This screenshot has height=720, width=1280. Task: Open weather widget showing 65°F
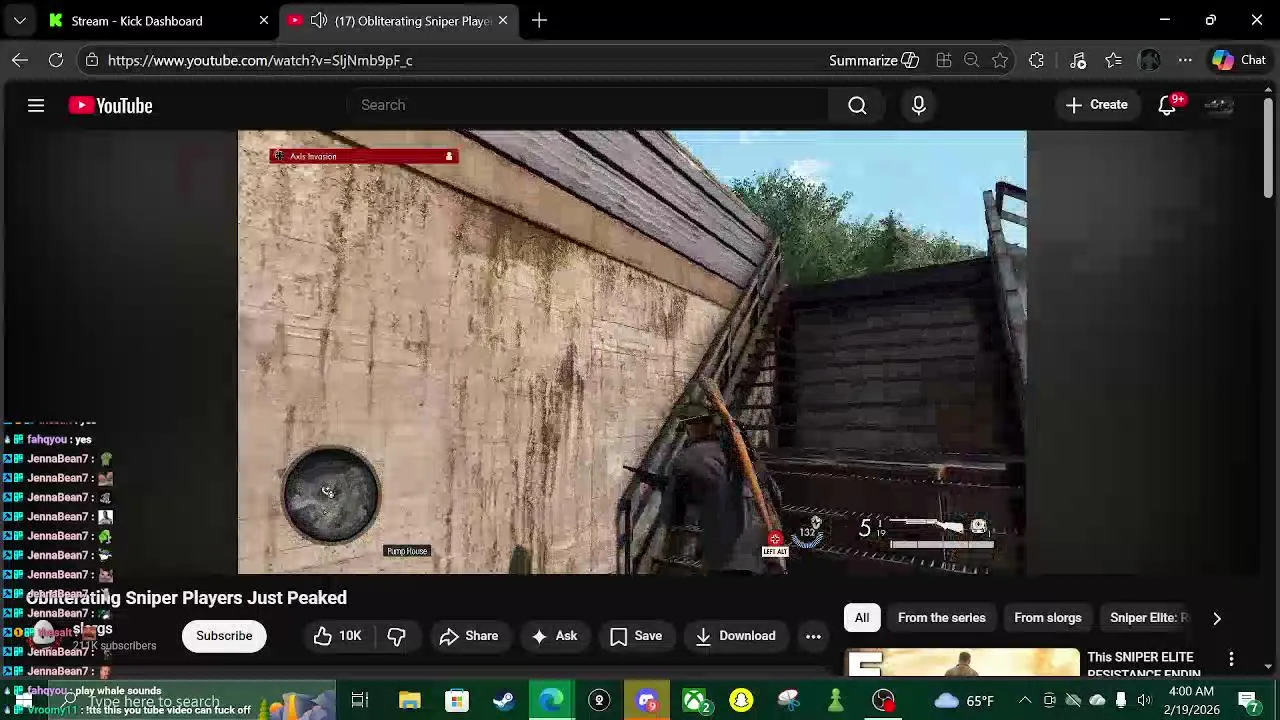click(964, 701)
